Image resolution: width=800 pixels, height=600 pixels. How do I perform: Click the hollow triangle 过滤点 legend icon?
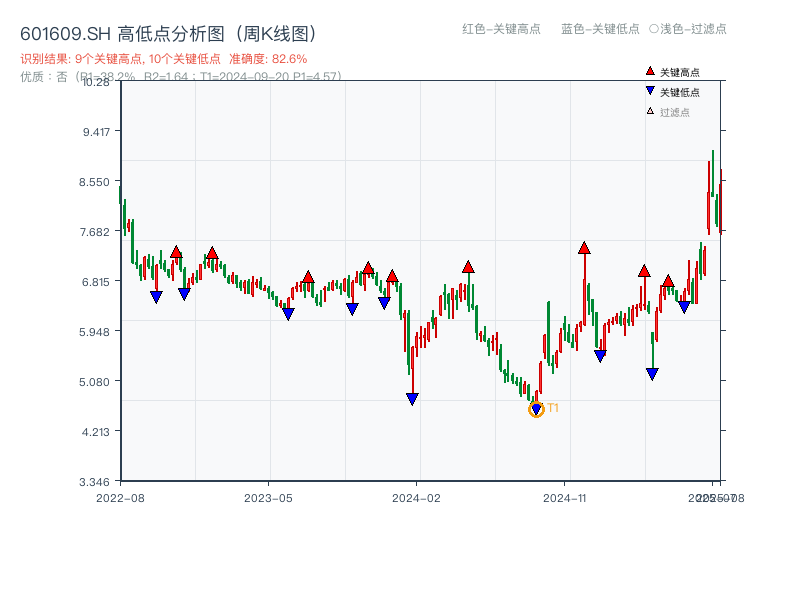click(x=650, y=111)
